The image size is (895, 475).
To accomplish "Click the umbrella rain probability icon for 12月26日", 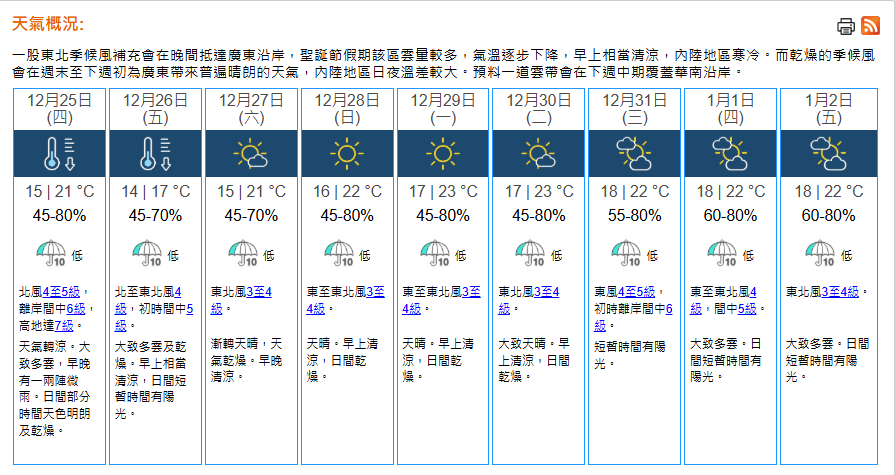I will (147, 251).
